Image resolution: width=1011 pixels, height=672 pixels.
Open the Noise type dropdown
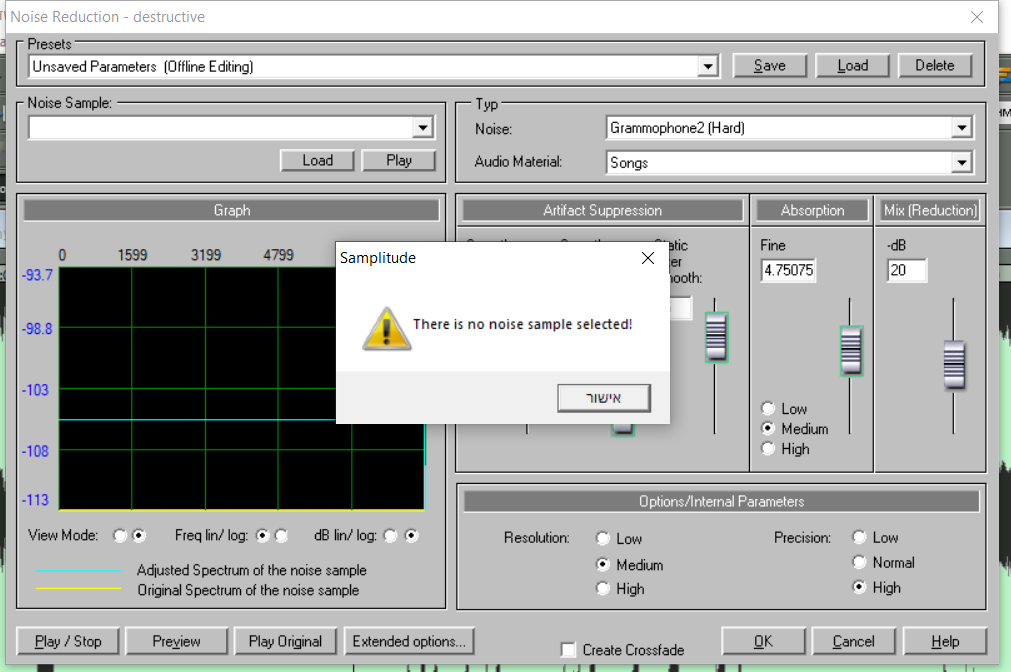[961, 128]
